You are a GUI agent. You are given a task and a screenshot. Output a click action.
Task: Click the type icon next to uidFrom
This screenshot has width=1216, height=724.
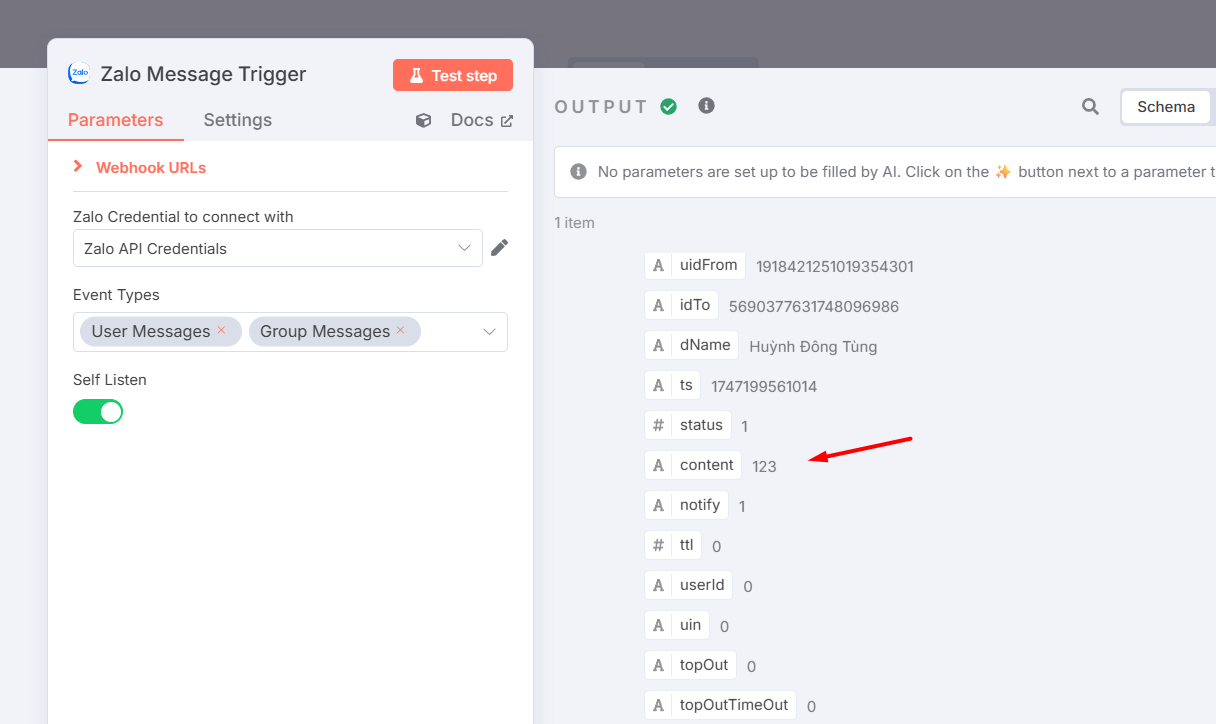tap(658, 265)
